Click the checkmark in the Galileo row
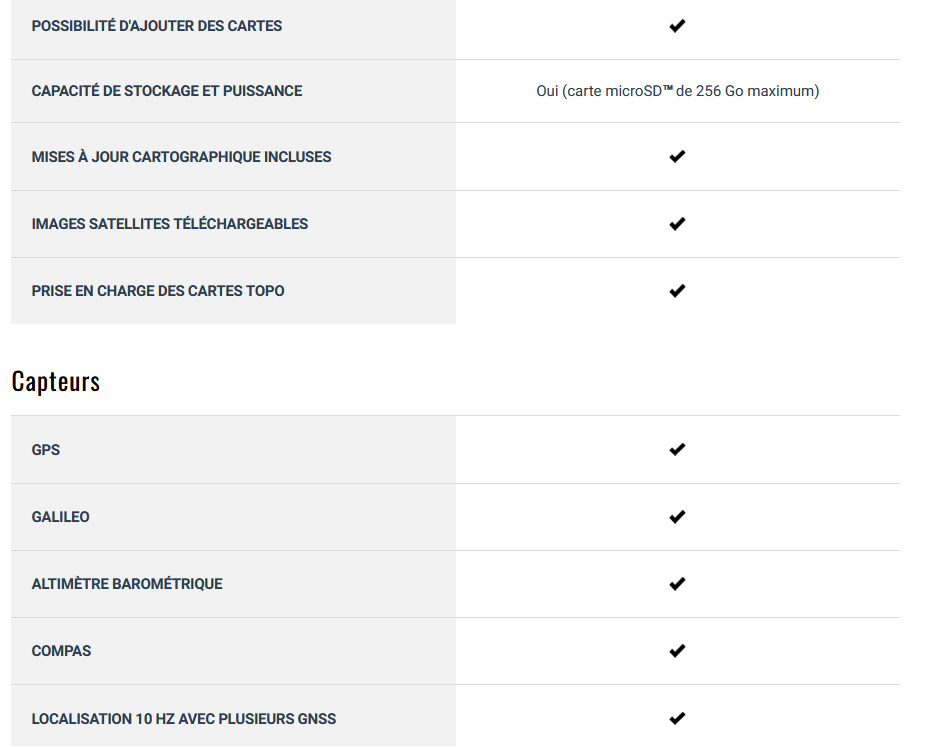The width and height of the screenshot is (929, 747). 677,517
